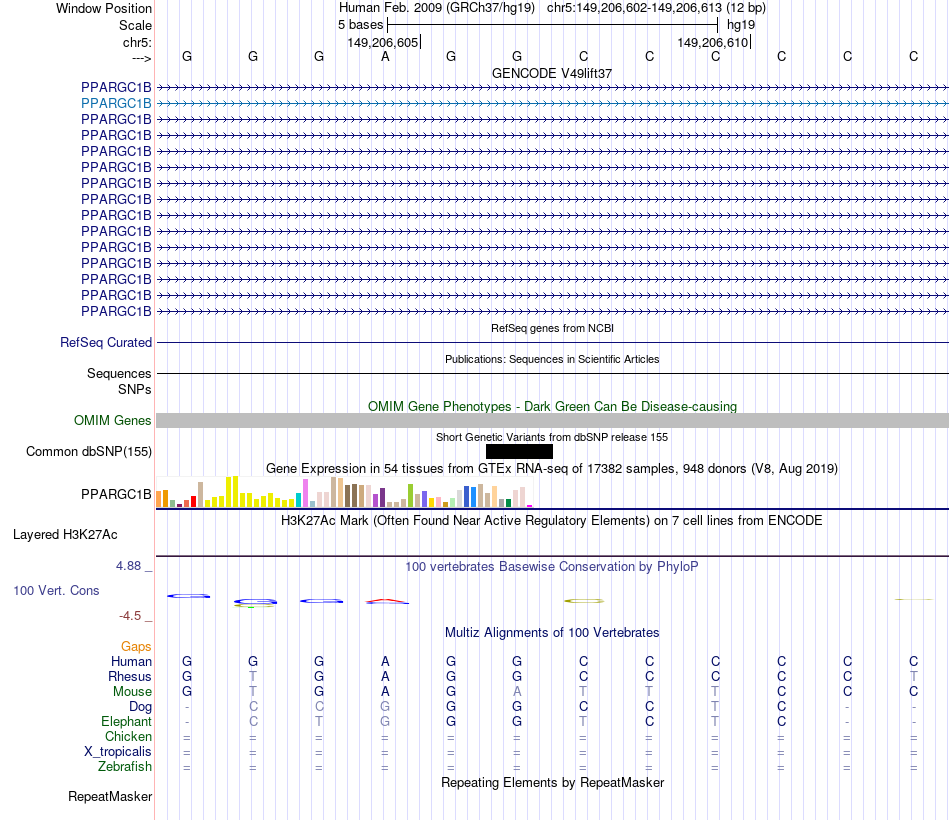Open the RefSeq Curated track label

(x=106, y=342)
